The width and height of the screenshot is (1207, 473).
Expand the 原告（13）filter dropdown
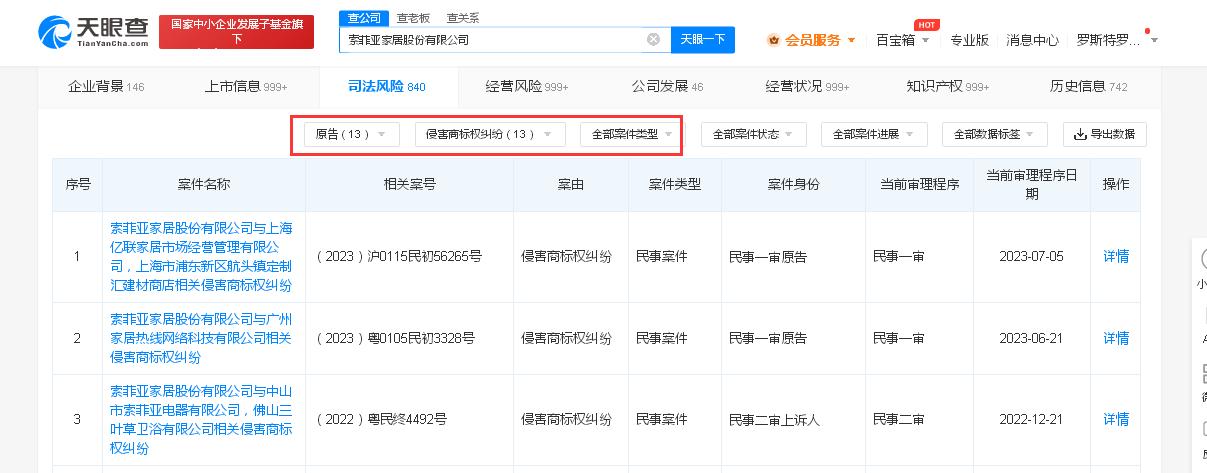tap(350, 134)
